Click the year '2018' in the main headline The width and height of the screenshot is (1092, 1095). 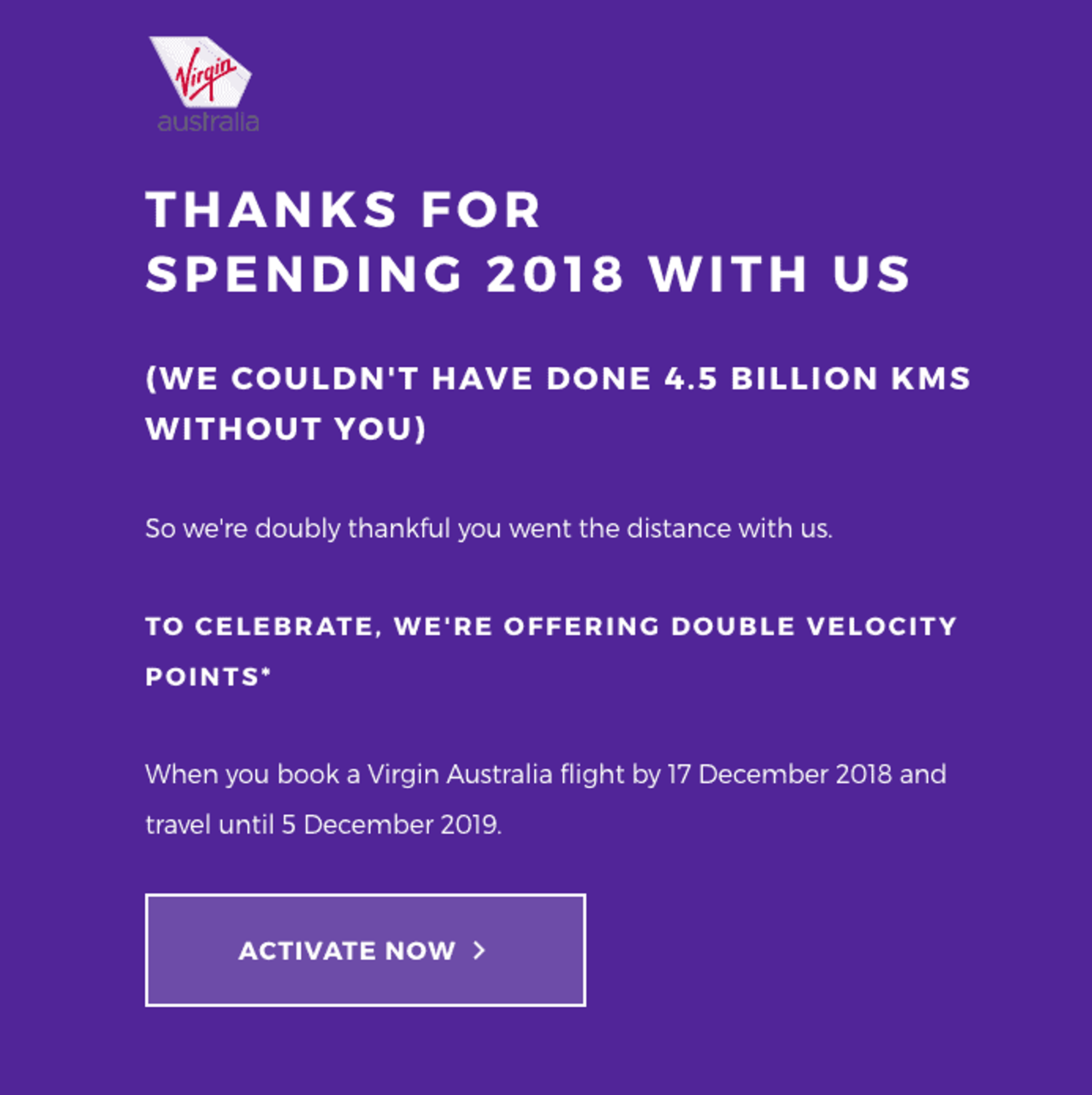555,274
